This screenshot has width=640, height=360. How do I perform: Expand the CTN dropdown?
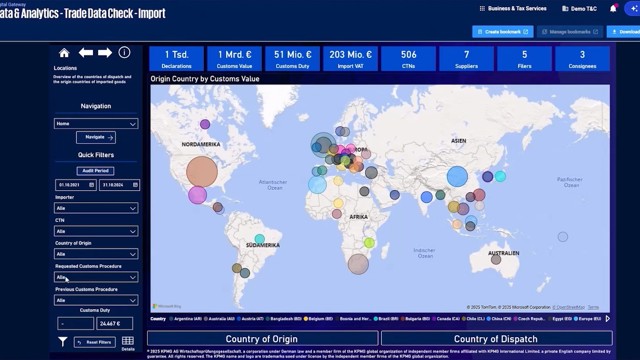pyautogui.click(x=96, y=231)
